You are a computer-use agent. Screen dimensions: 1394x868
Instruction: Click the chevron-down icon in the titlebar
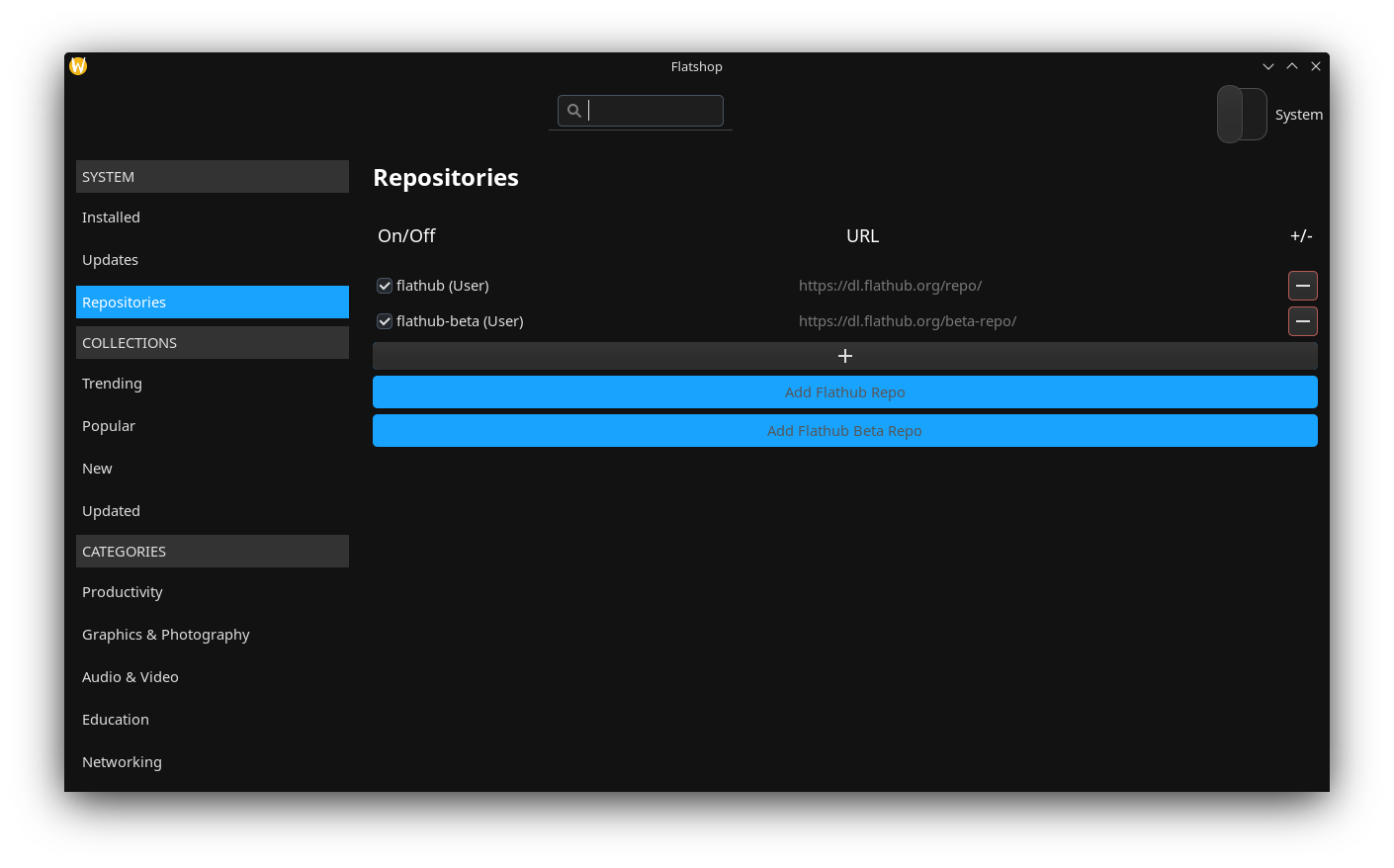pos(1268,65)
